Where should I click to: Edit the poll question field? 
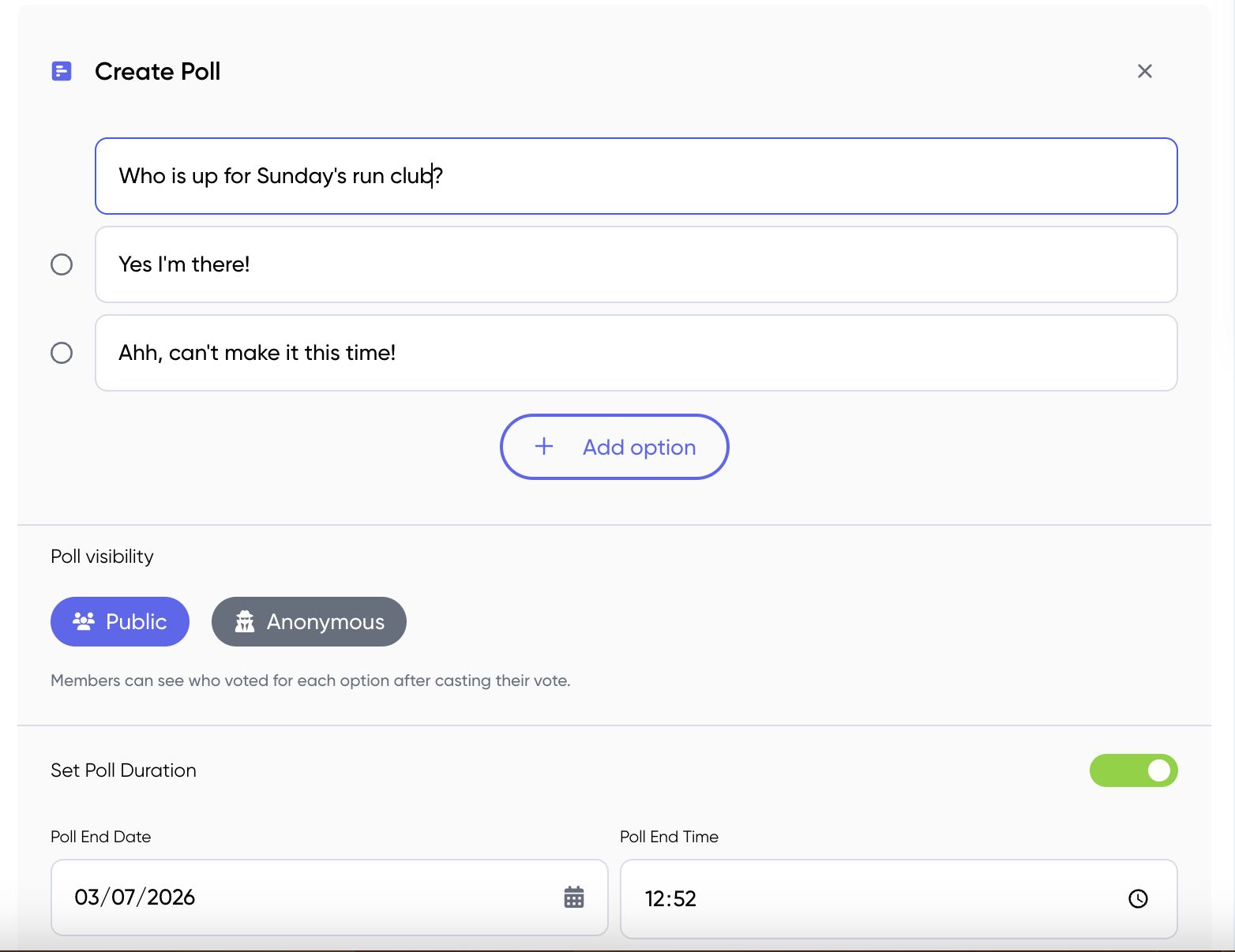pyautogui.click(x=636, y=176)
